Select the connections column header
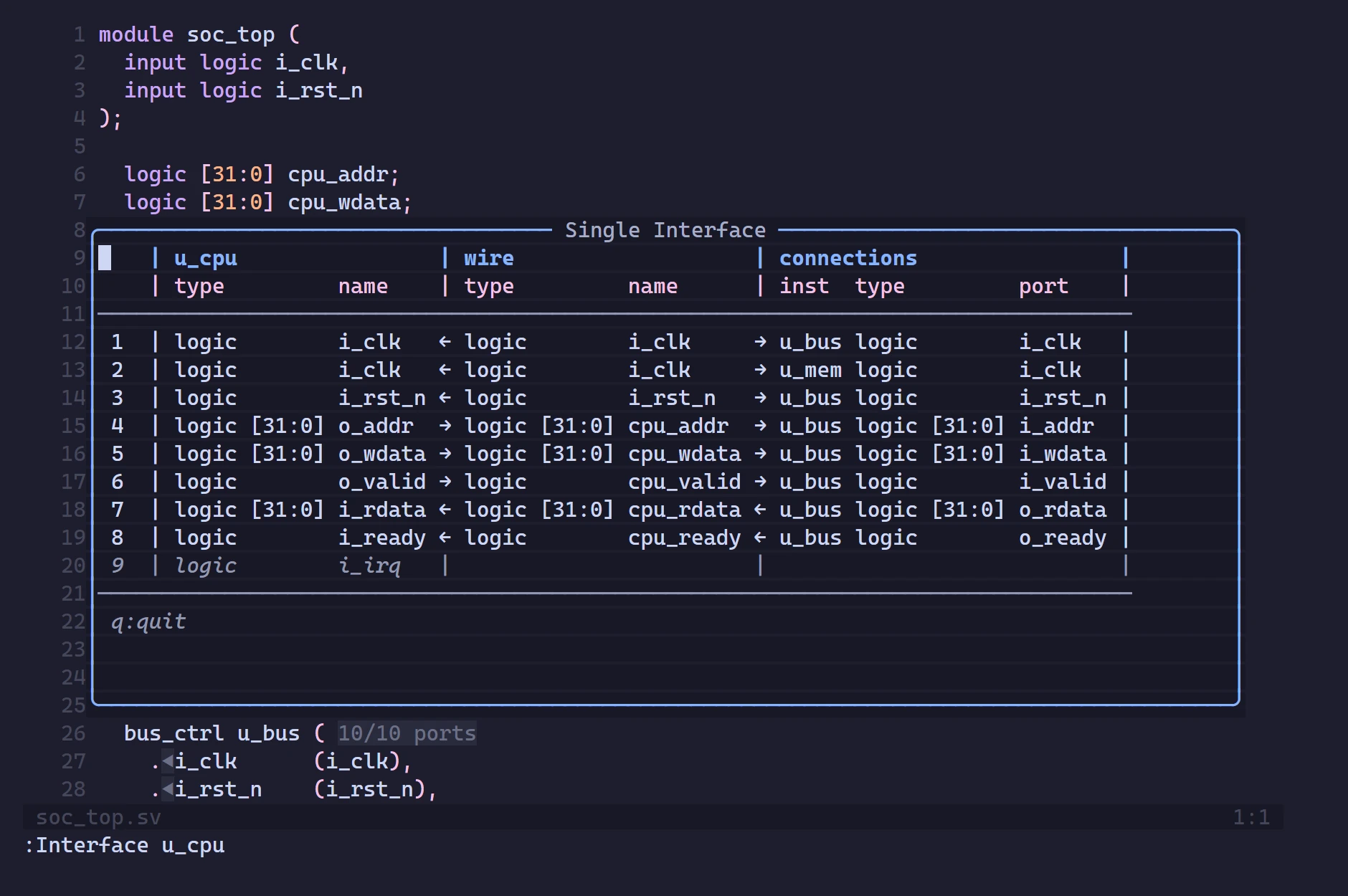This screenshot has height=896, width=1348. (848, 258)
